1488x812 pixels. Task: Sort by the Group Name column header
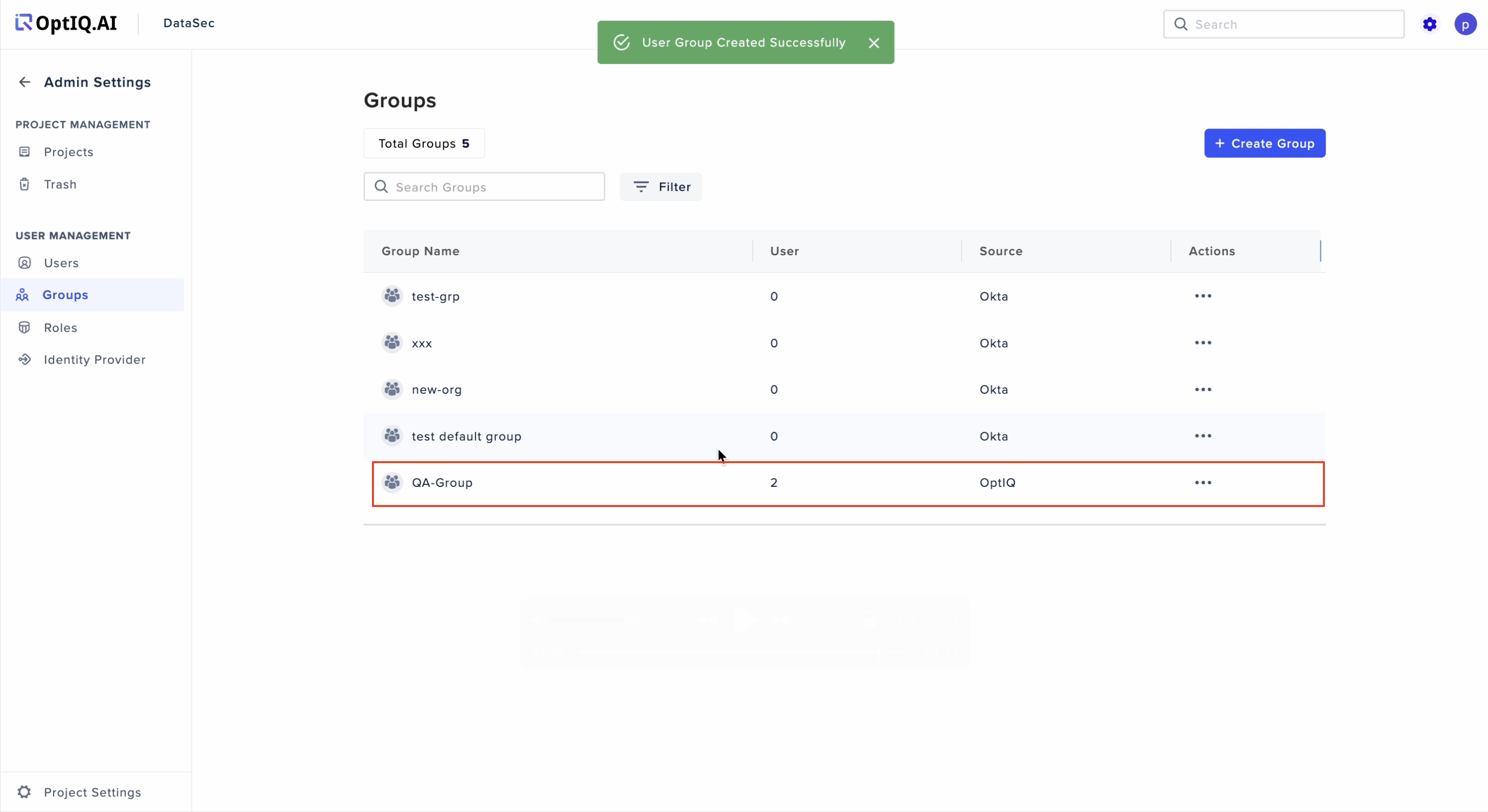click(420, 251)
